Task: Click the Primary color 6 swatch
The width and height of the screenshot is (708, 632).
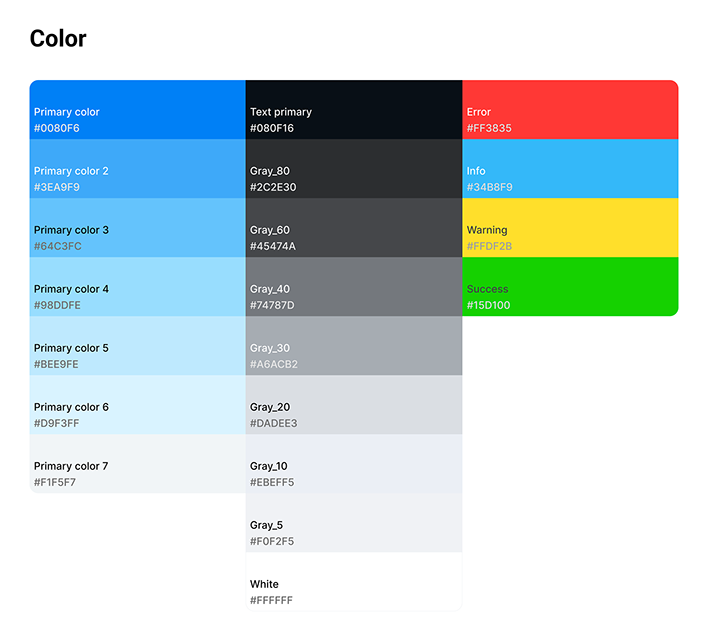Action: pos(137,405)
